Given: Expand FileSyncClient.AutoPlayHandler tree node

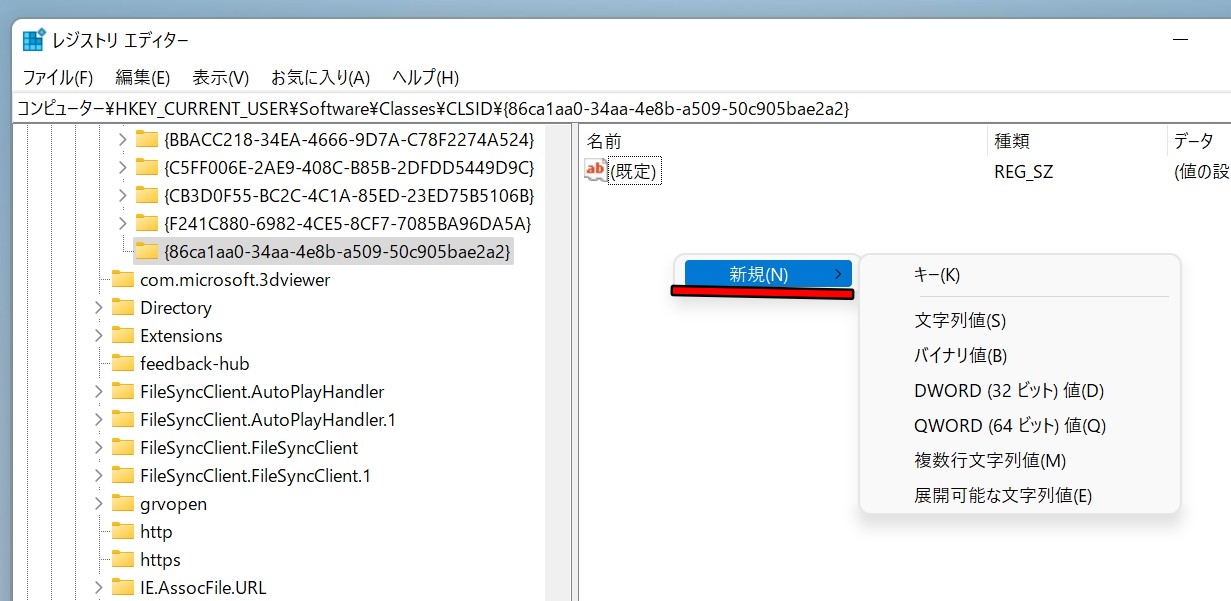Looking at the screenshot, I should (99, 392).
